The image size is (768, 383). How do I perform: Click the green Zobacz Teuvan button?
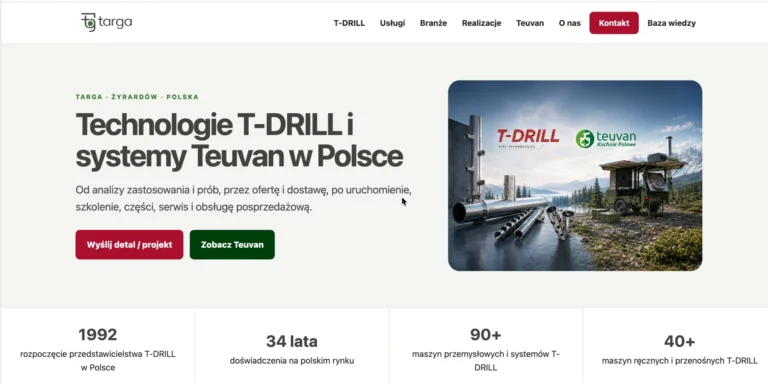point(232,244)
